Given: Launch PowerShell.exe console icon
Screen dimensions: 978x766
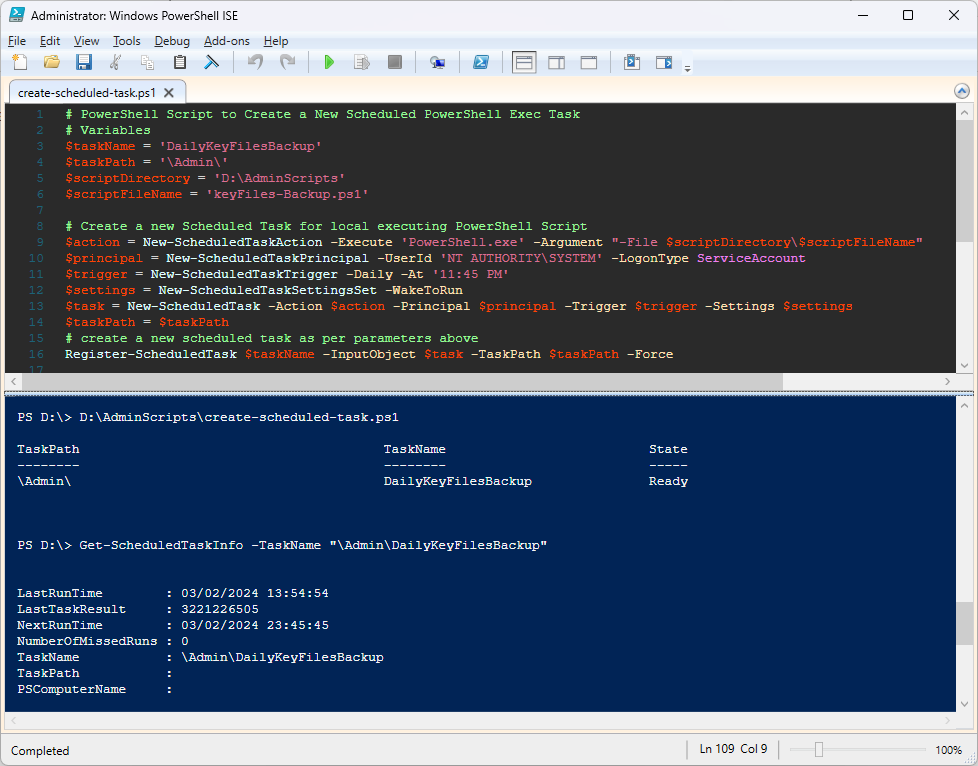Looking at the screenshot, I should 481,62.
